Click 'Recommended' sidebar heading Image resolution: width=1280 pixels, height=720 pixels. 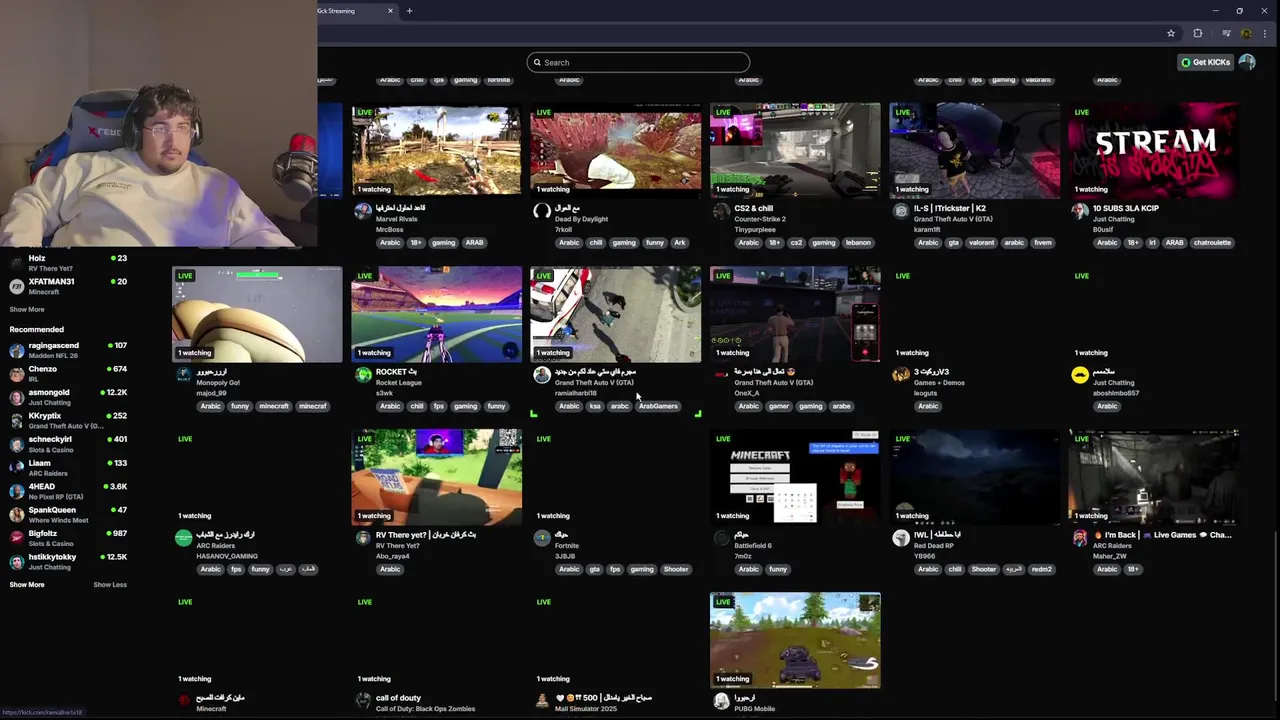click(x=36, y=329)
